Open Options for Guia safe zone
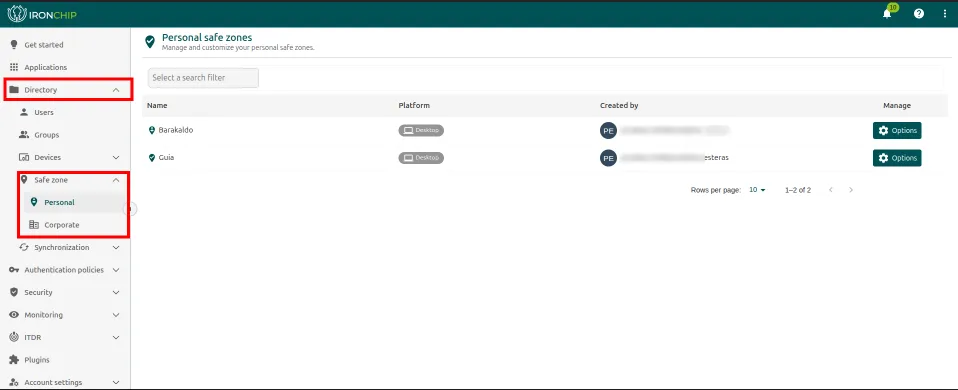Screen dimensions: 958x390 coord(897,158)
